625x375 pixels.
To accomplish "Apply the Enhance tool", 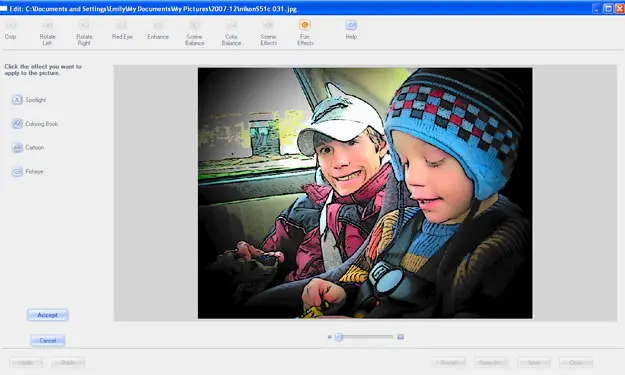I will click(x=158, y=30).
